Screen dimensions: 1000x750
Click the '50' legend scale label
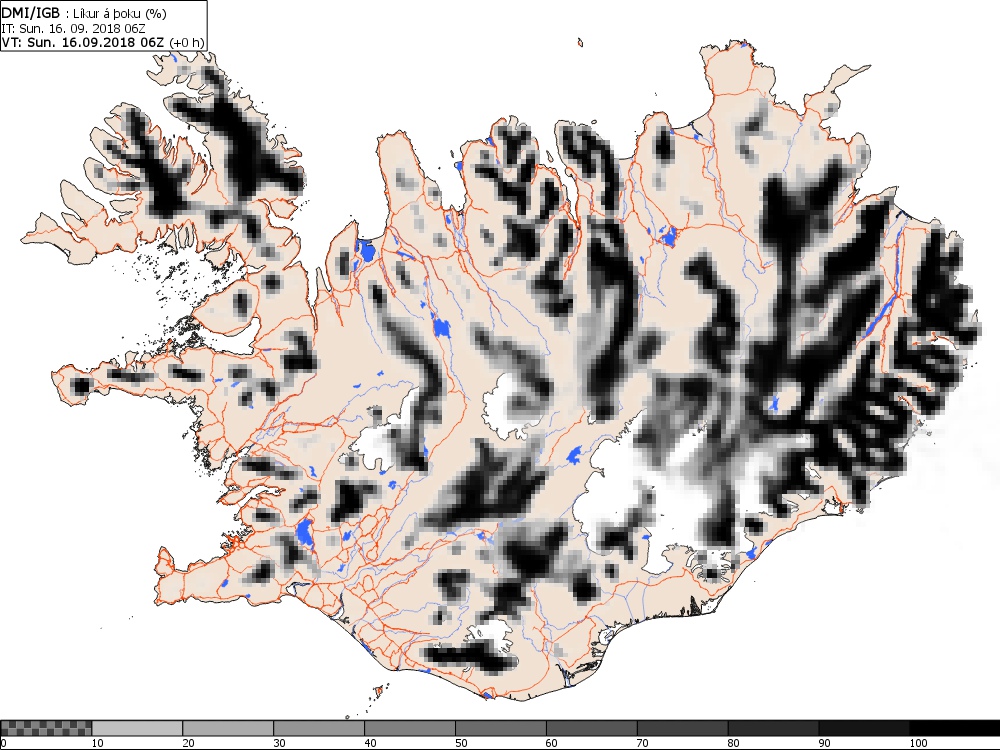[461, 743]
